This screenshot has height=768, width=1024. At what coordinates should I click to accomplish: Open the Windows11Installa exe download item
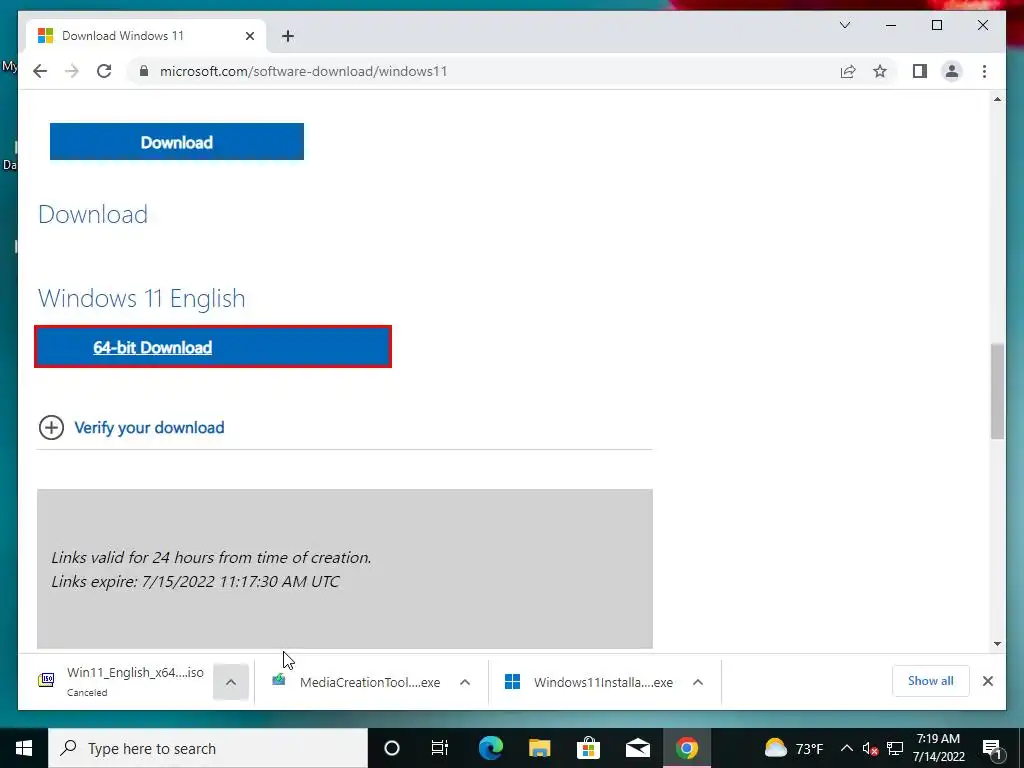click(x=589, y=682)
